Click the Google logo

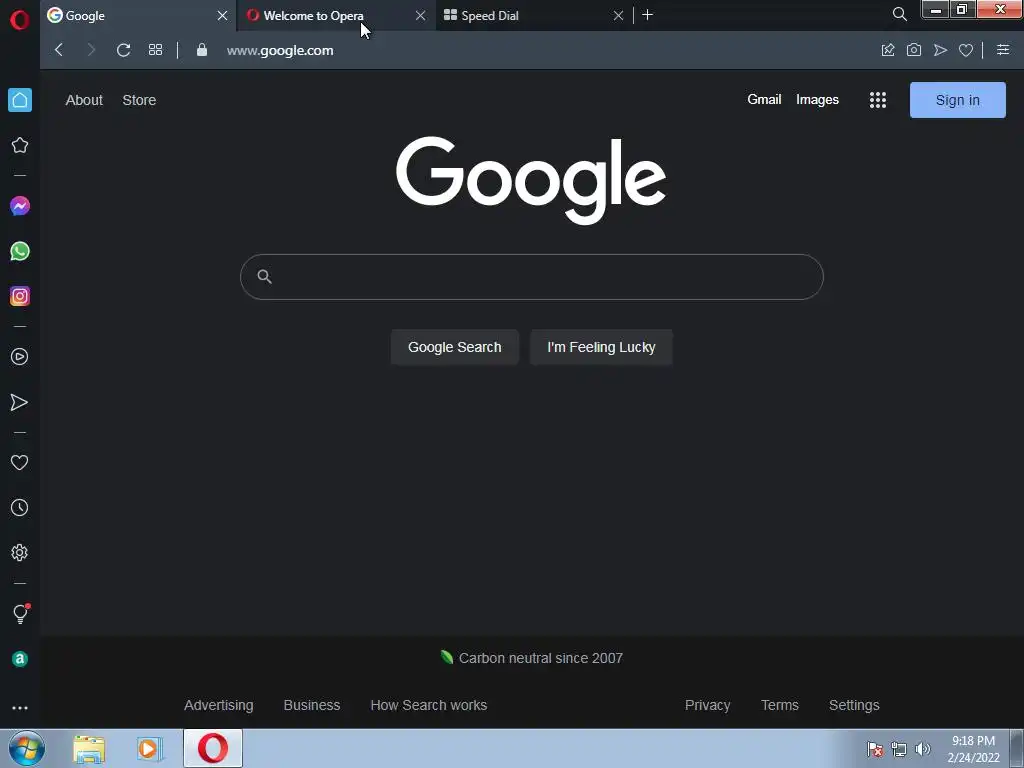pos(531,181)
